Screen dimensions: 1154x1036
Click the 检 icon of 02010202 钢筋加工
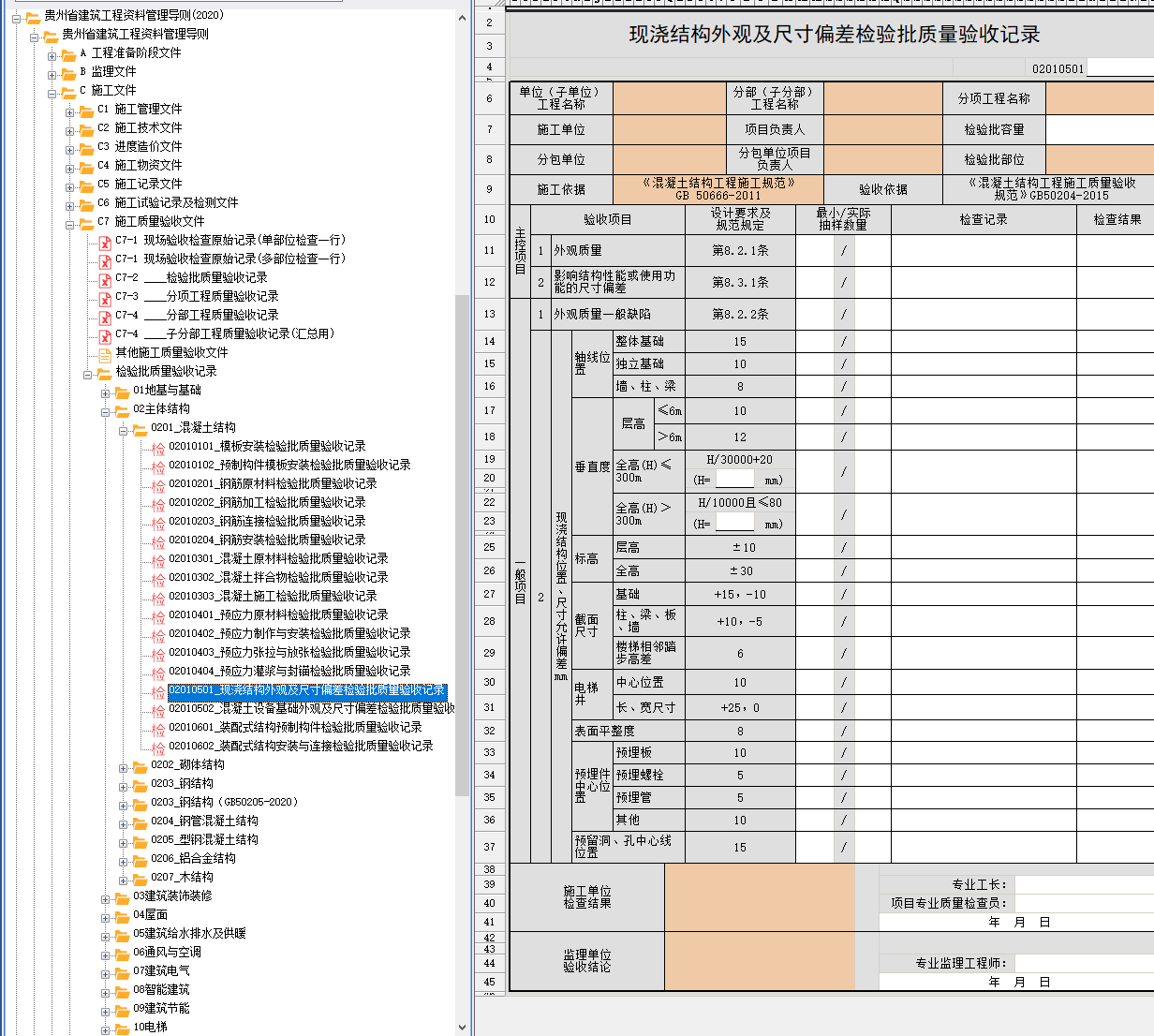click(x=158, y=504)
